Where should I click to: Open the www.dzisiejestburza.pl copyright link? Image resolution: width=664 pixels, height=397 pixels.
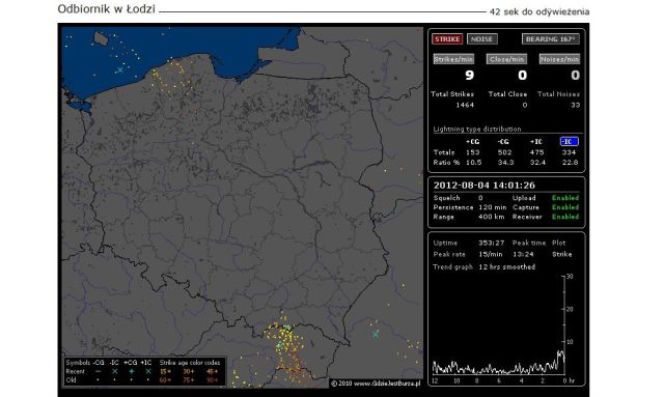(376, 383)
